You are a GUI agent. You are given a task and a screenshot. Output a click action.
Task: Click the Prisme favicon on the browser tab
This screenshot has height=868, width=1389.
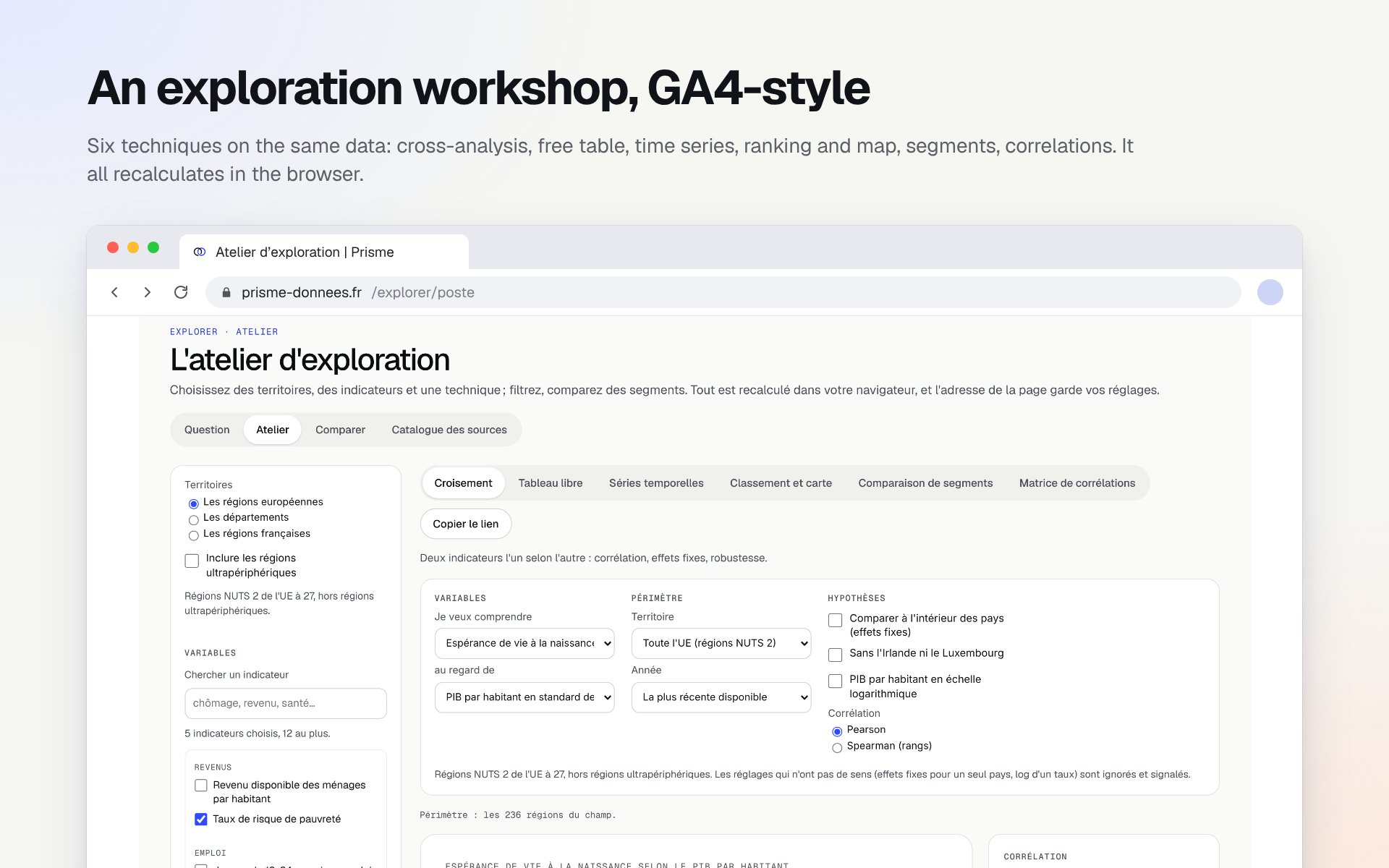[x=200, y=252]
